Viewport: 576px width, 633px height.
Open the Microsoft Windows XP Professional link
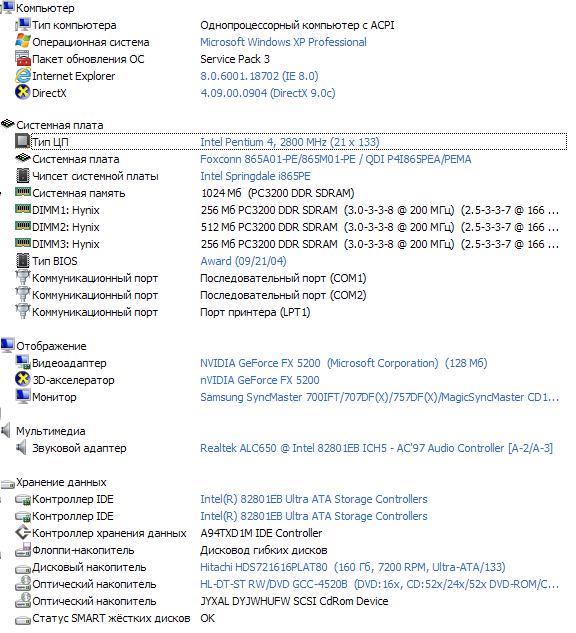[x=283, y=42]
